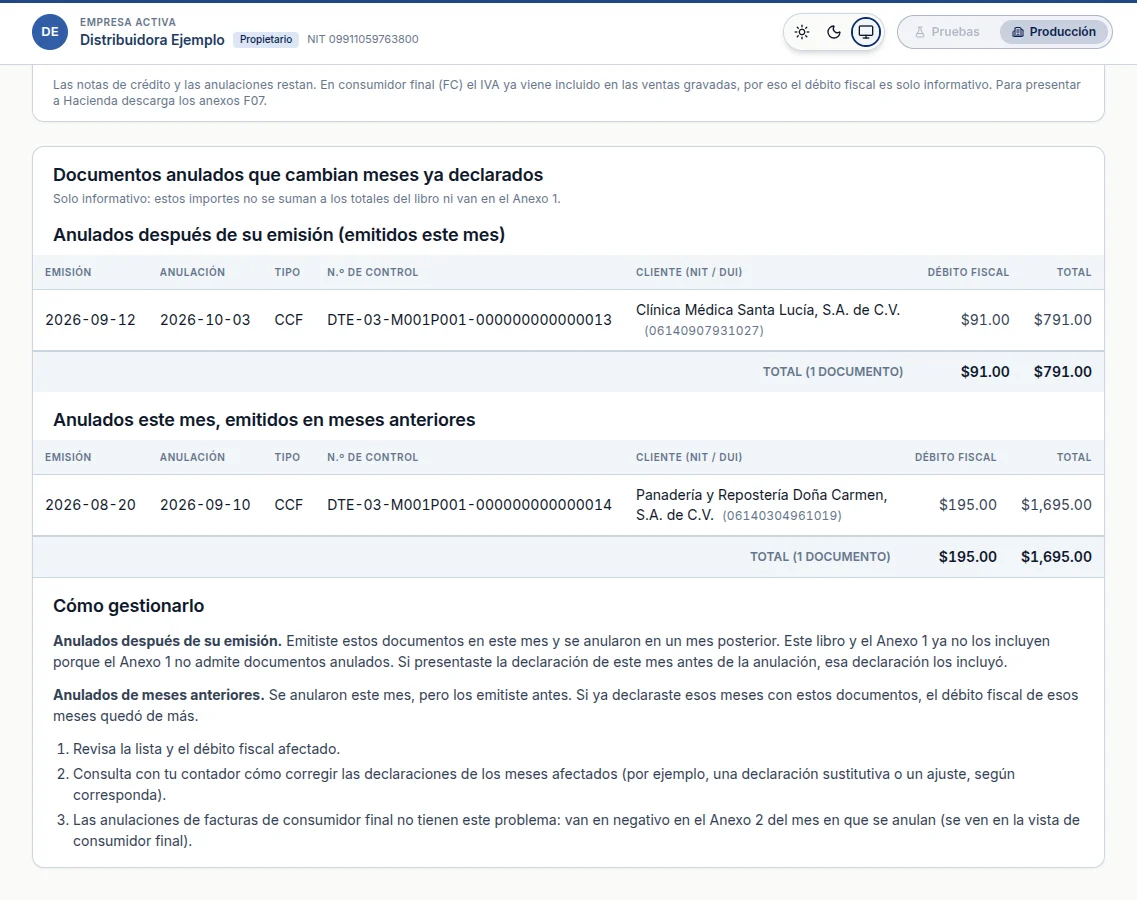Switch environment to Pruebas

(x=947, y=32)
